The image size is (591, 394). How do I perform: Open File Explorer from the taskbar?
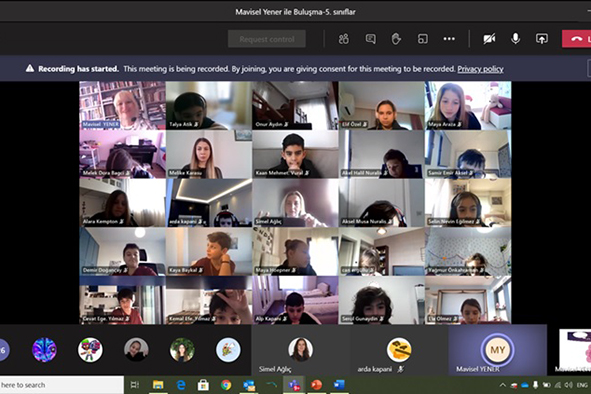tap(158, 385)
